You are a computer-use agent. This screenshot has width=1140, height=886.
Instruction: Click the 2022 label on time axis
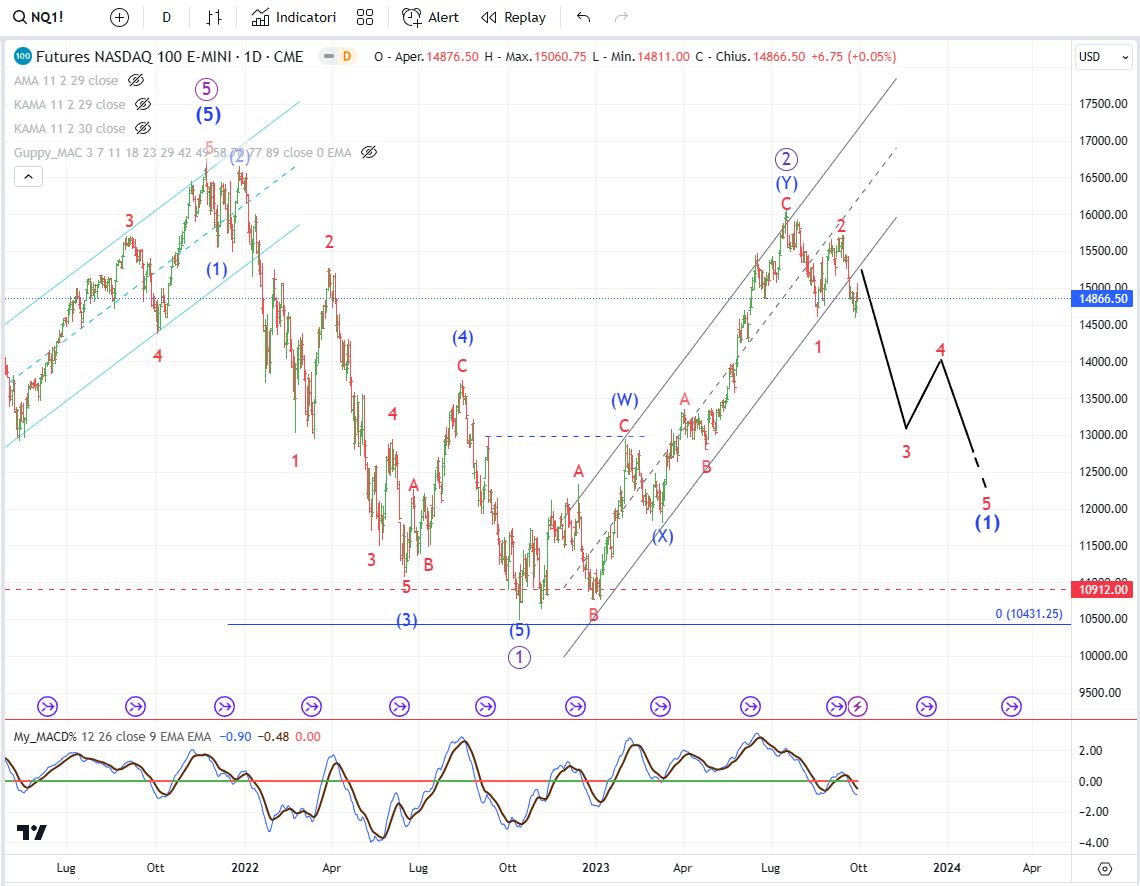pos(245,867)
